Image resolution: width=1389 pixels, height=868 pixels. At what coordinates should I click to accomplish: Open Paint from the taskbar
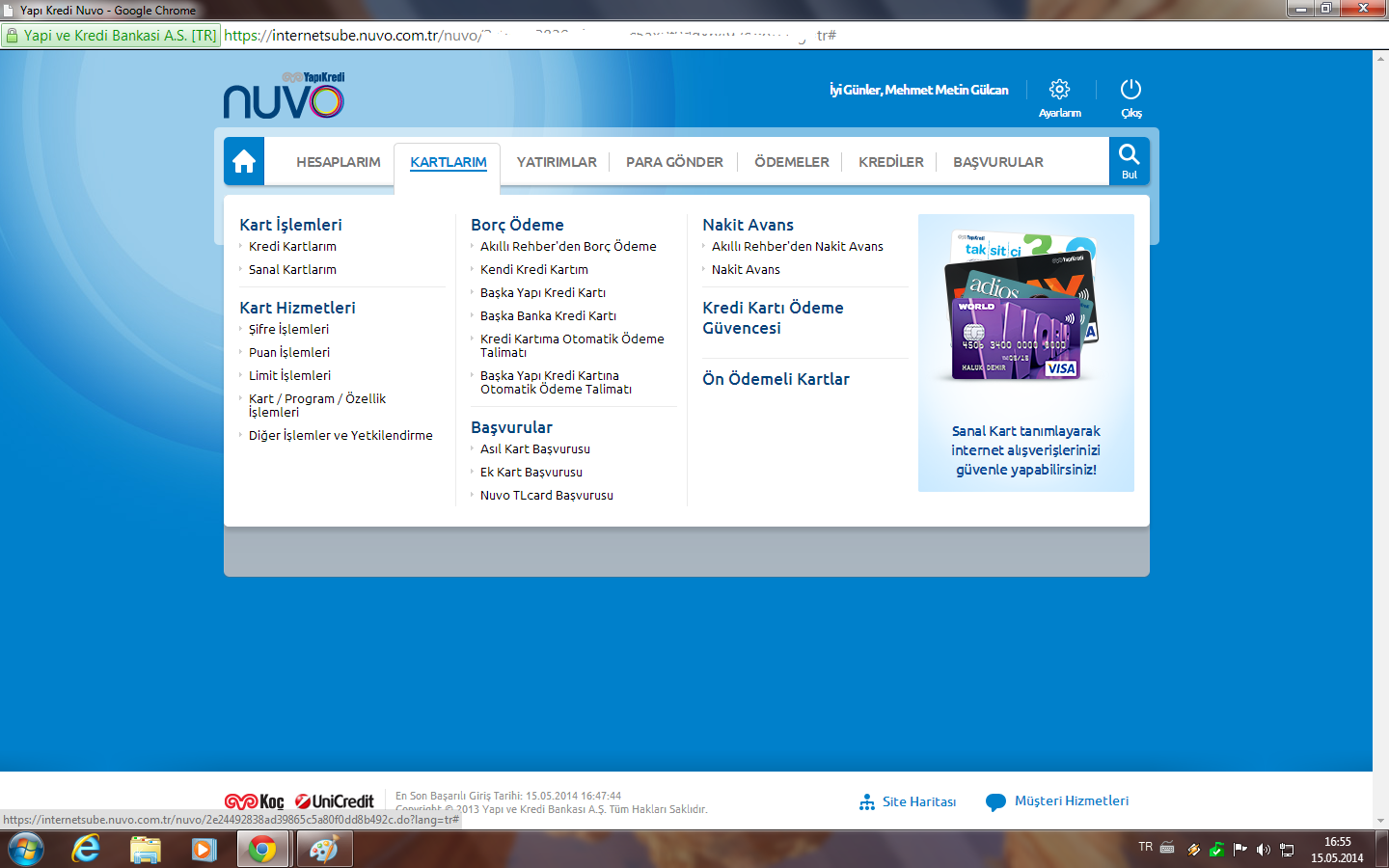point(323,850)
